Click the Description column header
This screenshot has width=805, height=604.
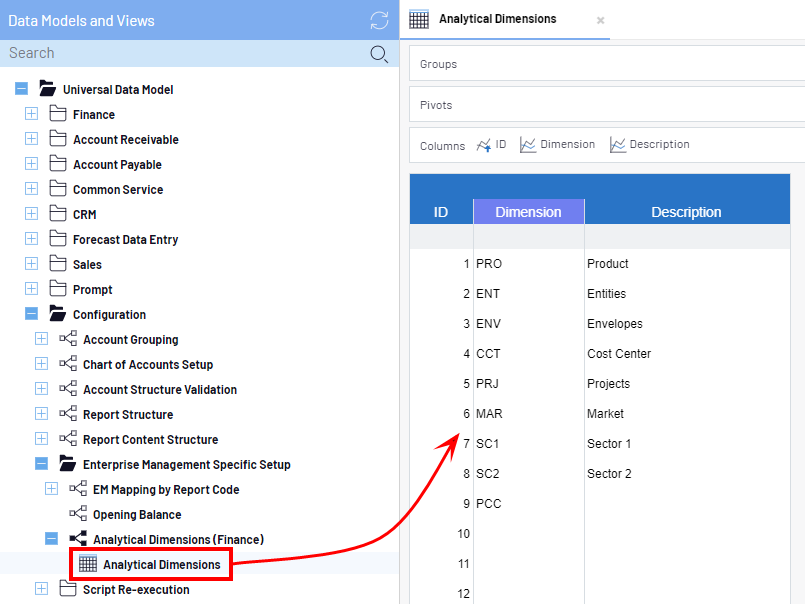(x=686, y=212)
